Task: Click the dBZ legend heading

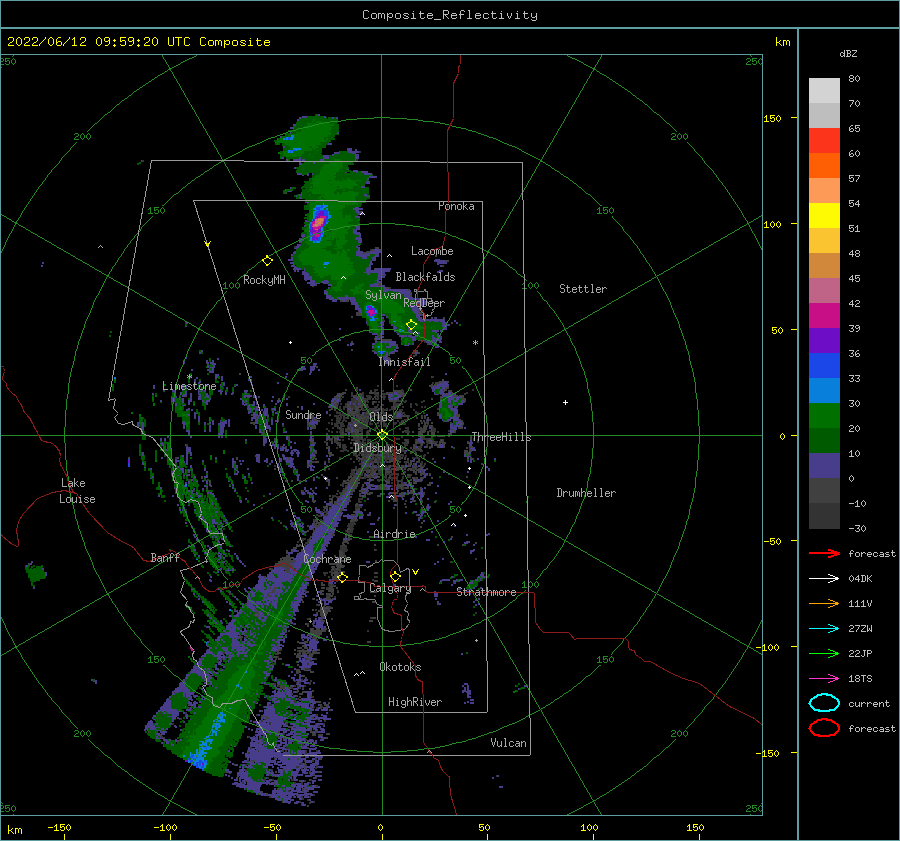Action: 848,53
